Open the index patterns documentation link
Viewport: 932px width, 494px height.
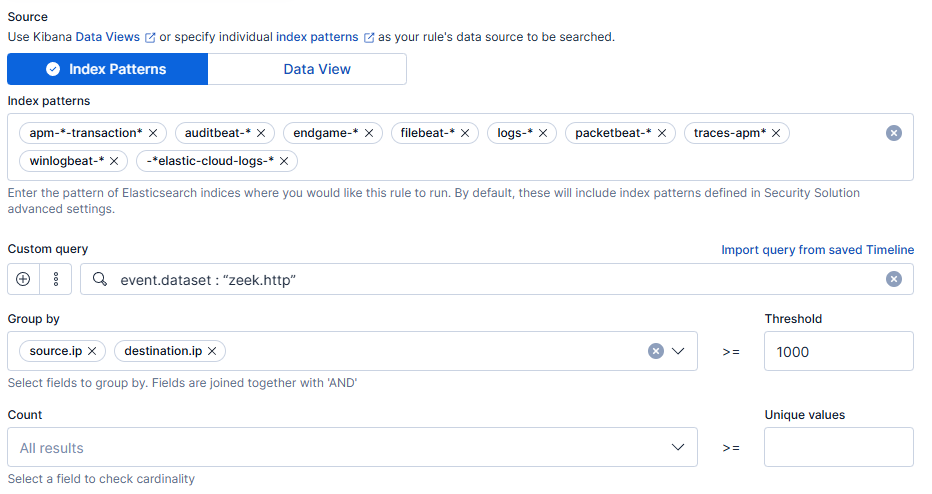325,37
